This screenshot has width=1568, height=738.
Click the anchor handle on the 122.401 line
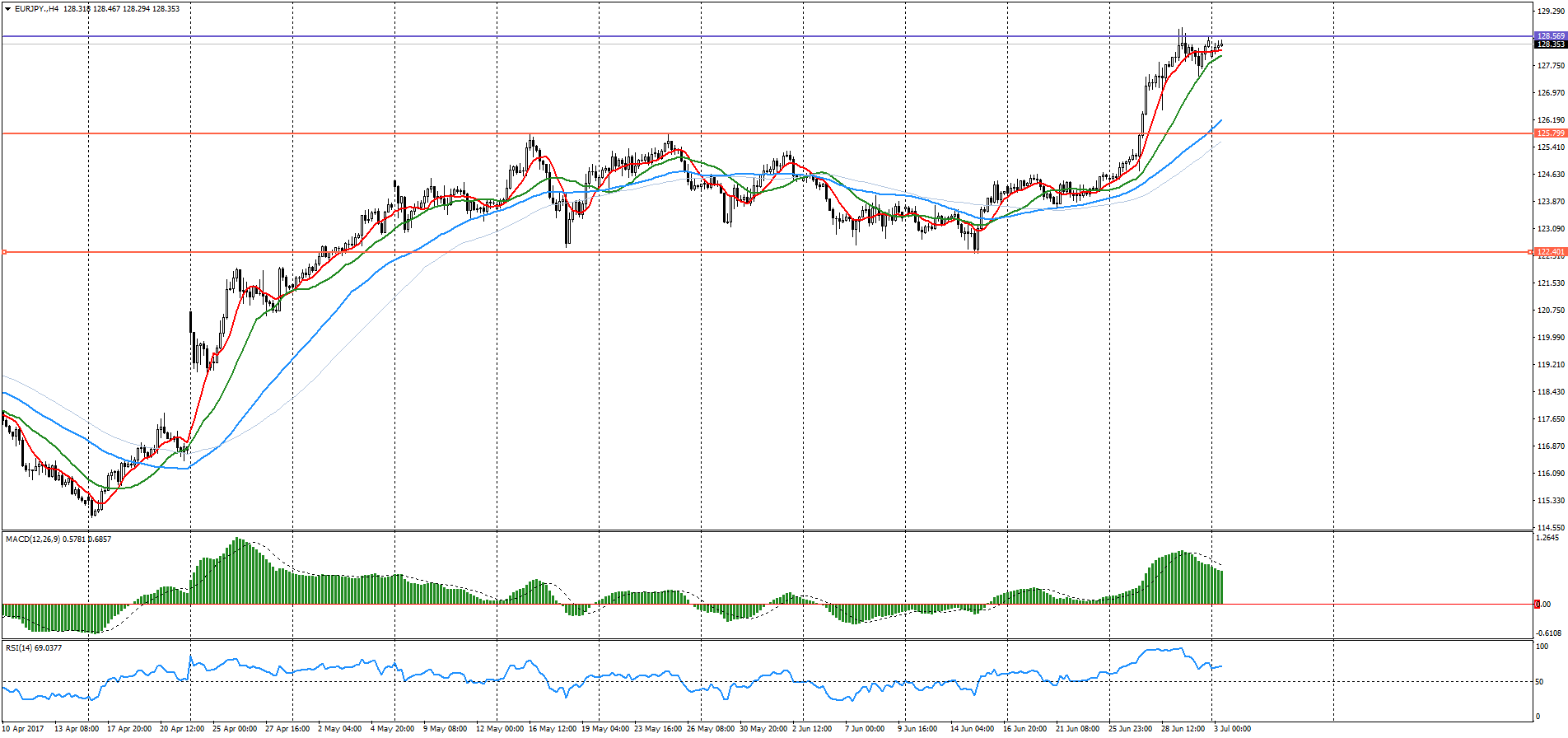tap(5, 252)
